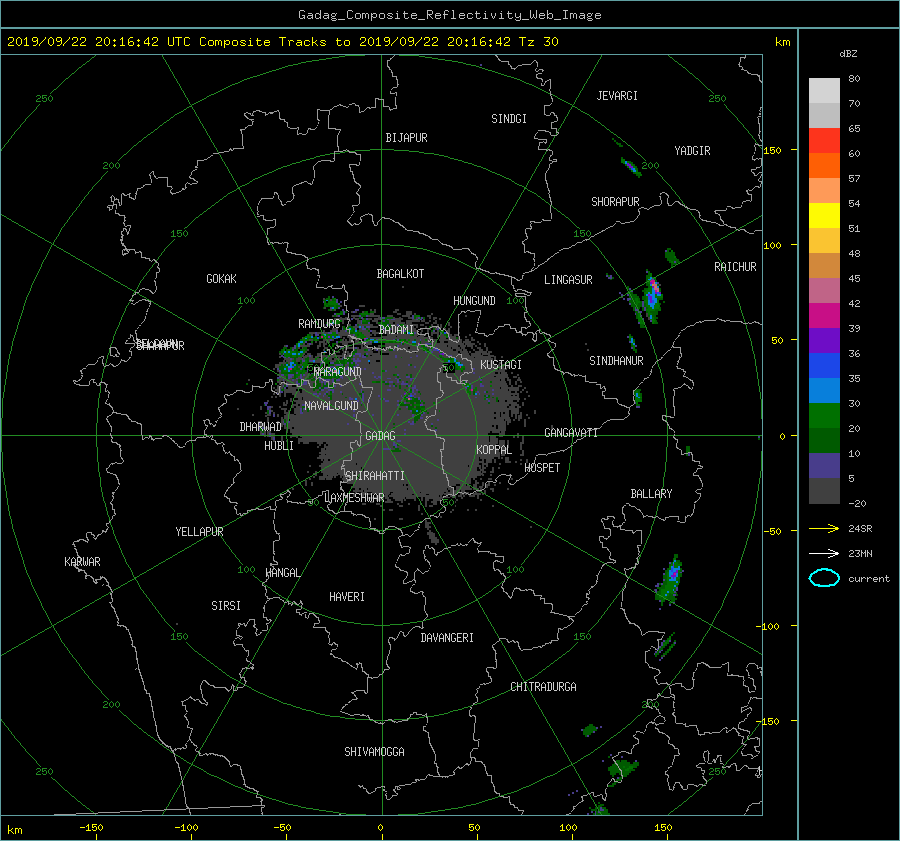Click the small echo north of Shorapur
This screenshot has width=900, height=841.
(x=630, y=166)
